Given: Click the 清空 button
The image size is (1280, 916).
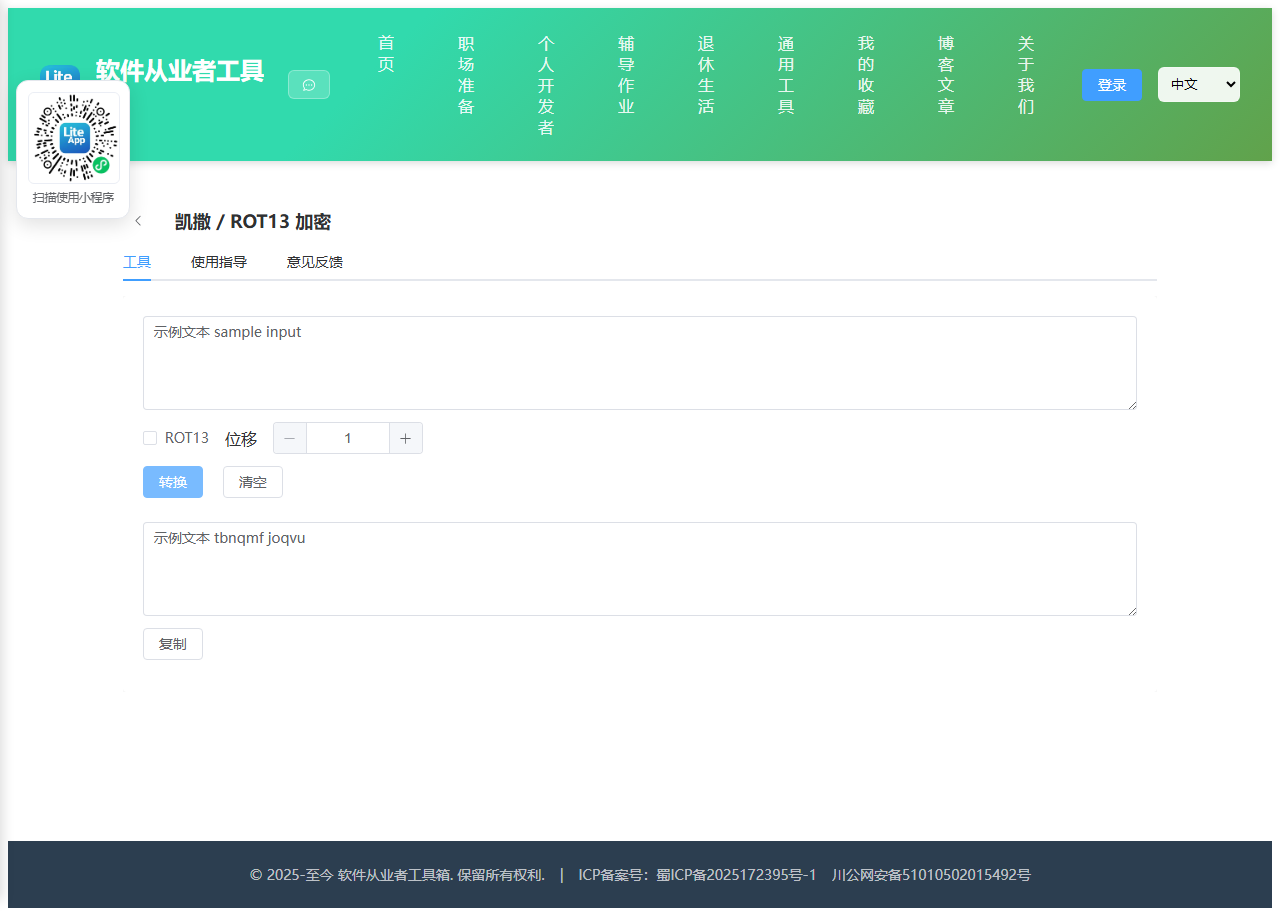Looking at the screenshot, I should 253,482.
